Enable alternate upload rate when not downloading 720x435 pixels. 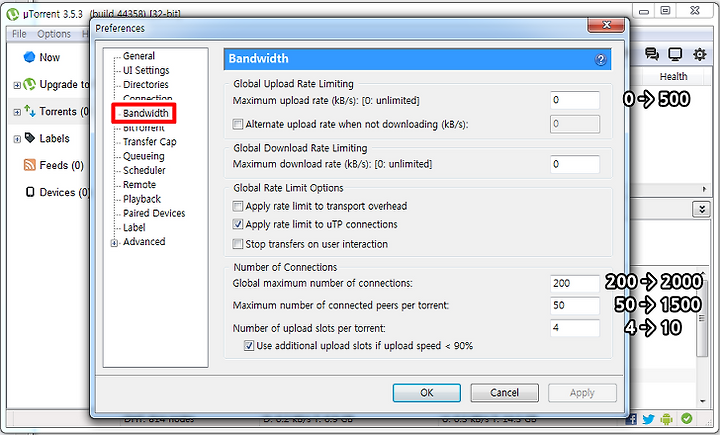pos(237,124)
